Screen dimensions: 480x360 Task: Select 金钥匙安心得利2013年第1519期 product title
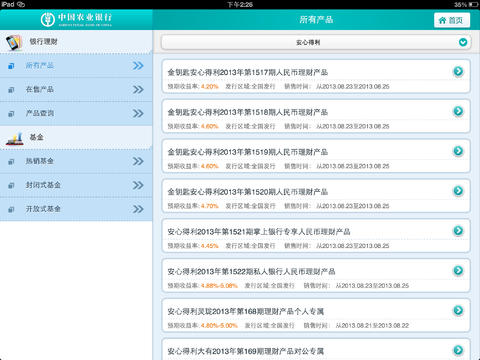pyautogui.click(x=248, y=152)
